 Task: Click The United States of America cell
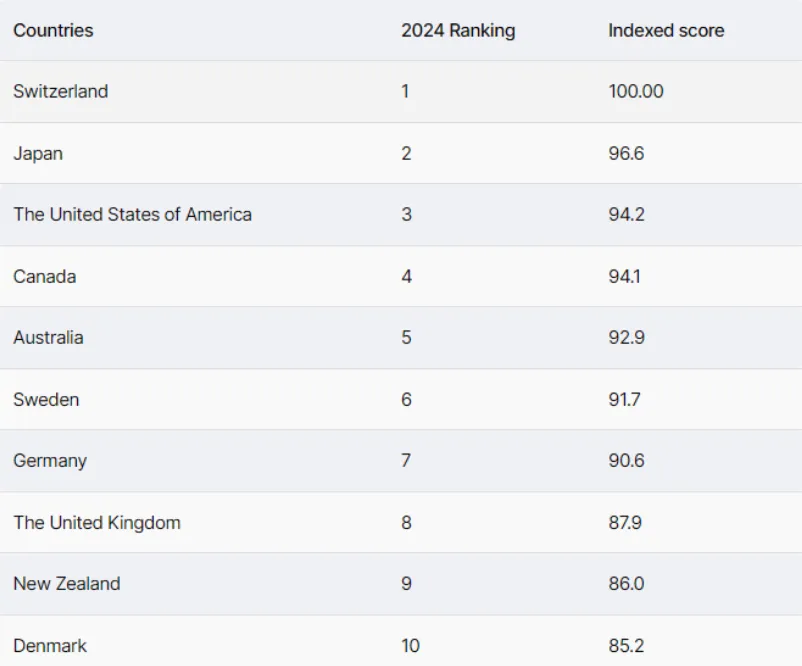132,214
